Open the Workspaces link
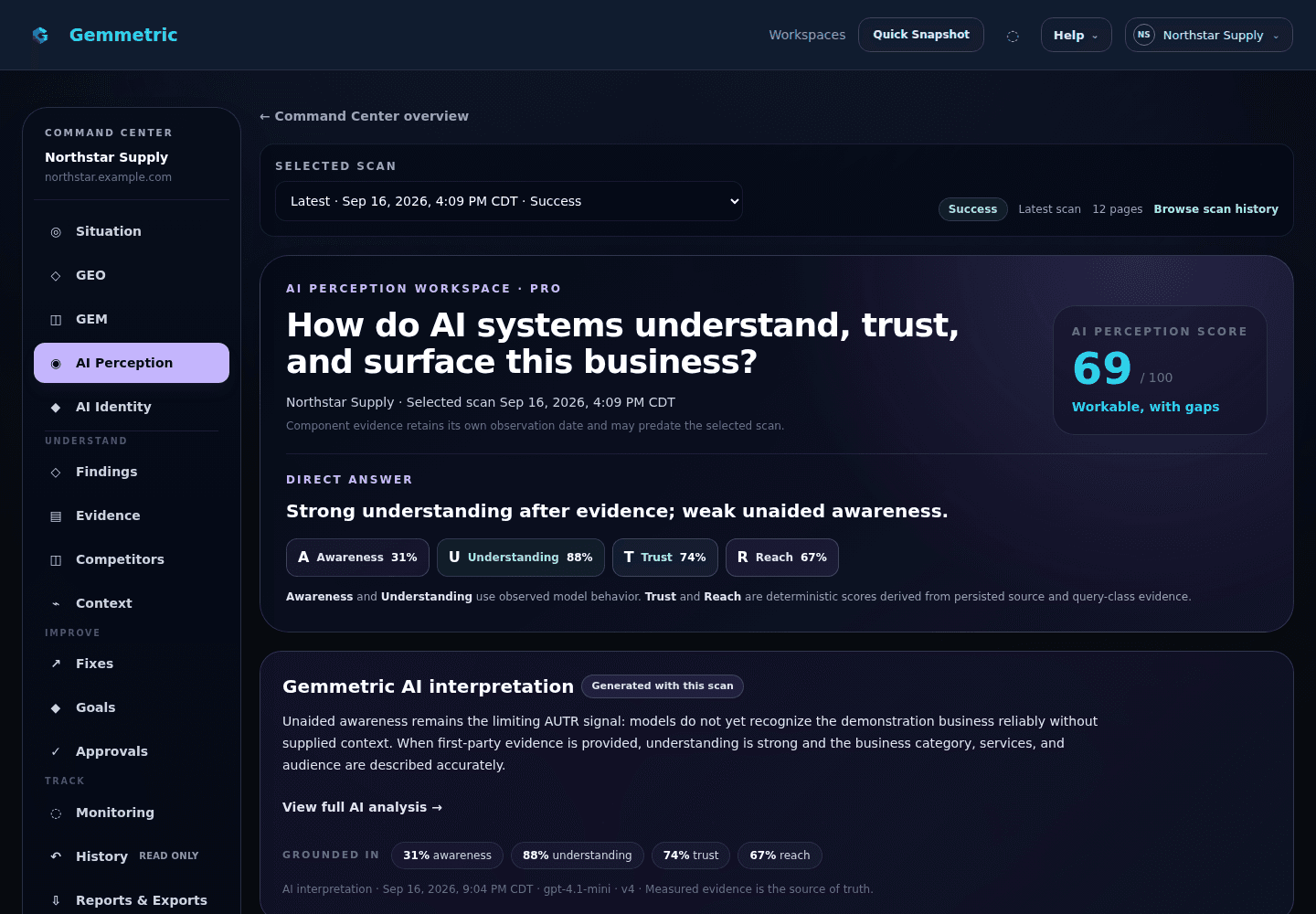 [807, 35]
